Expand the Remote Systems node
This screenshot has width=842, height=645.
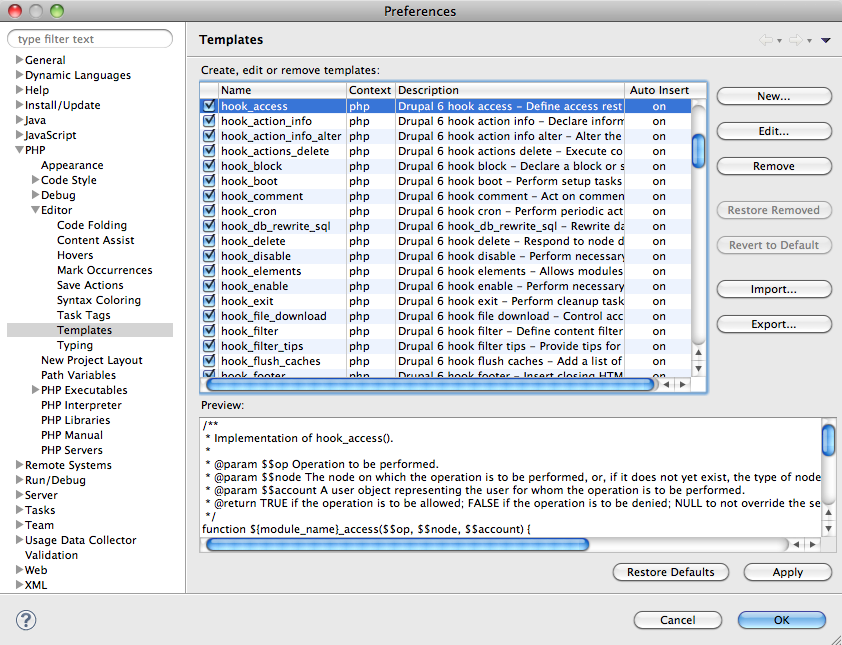[19, 465]
